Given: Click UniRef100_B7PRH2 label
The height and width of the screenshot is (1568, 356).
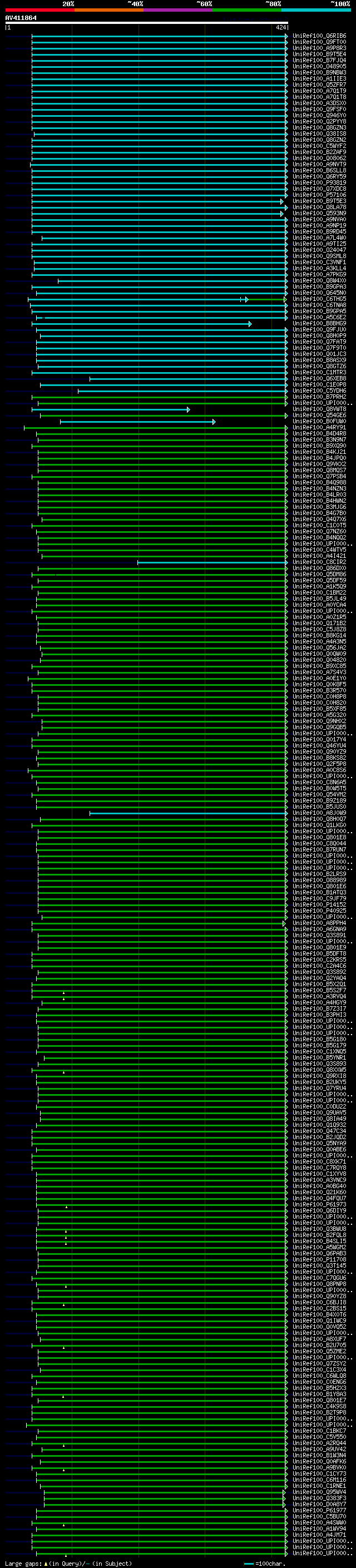Looking at the screenshot, I should click(319, 397).
